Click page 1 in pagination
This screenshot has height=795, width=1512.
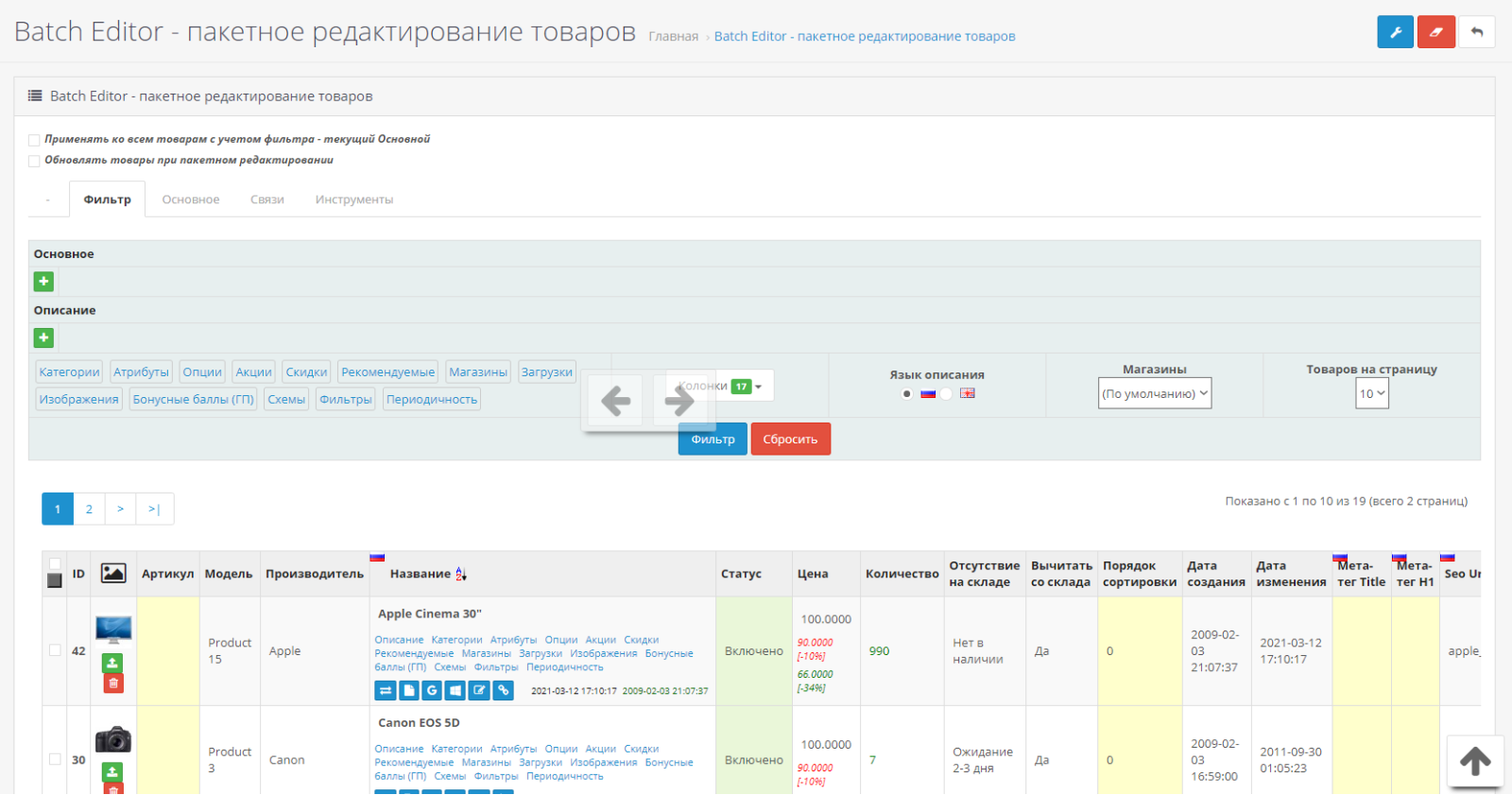pyautogui.click(x=58, y=509)
